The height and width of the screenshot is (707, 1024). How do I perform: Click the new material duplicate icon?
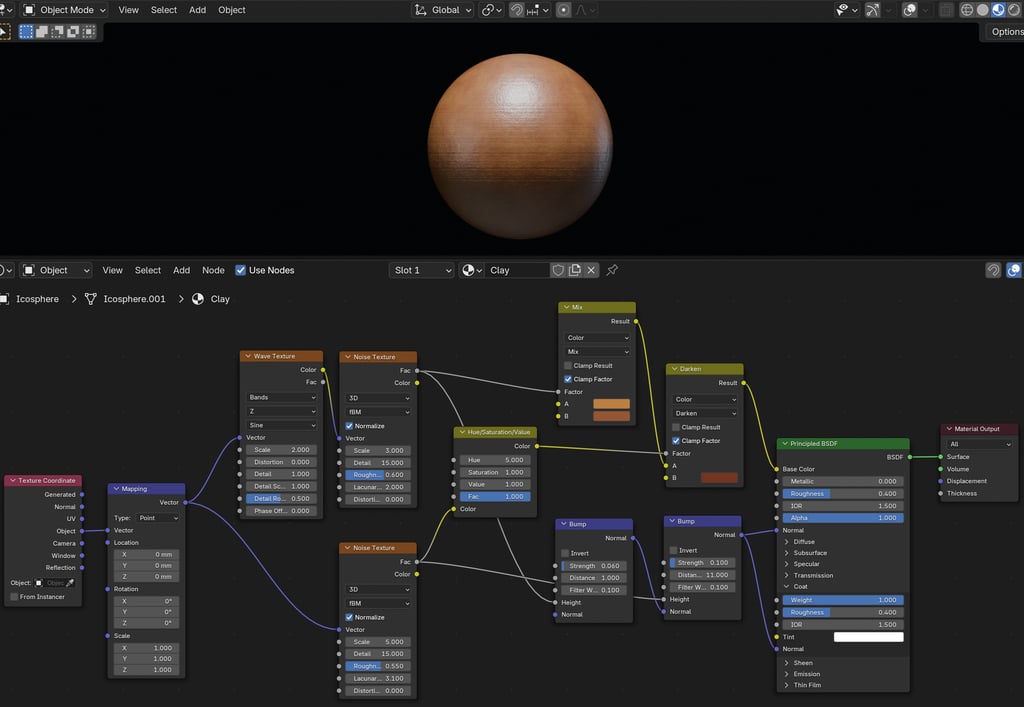(575, 270)
